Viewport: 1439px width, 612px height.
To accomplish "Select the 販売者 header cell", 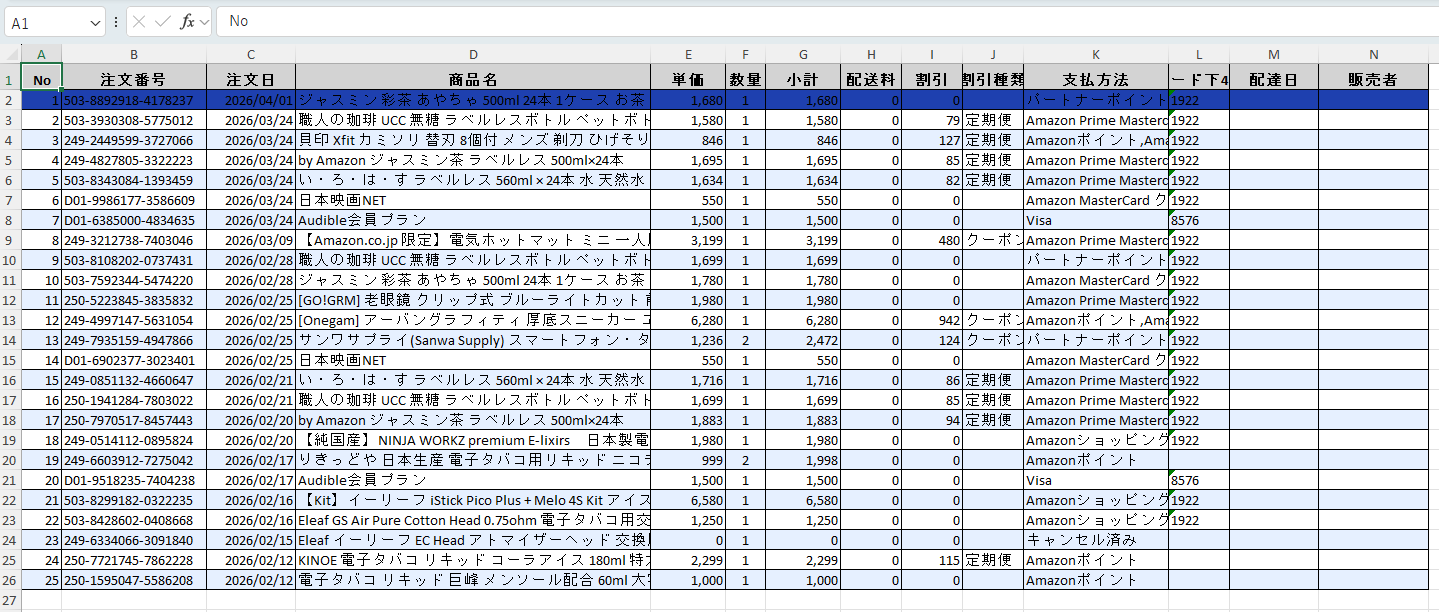I will pos(1372,79).
